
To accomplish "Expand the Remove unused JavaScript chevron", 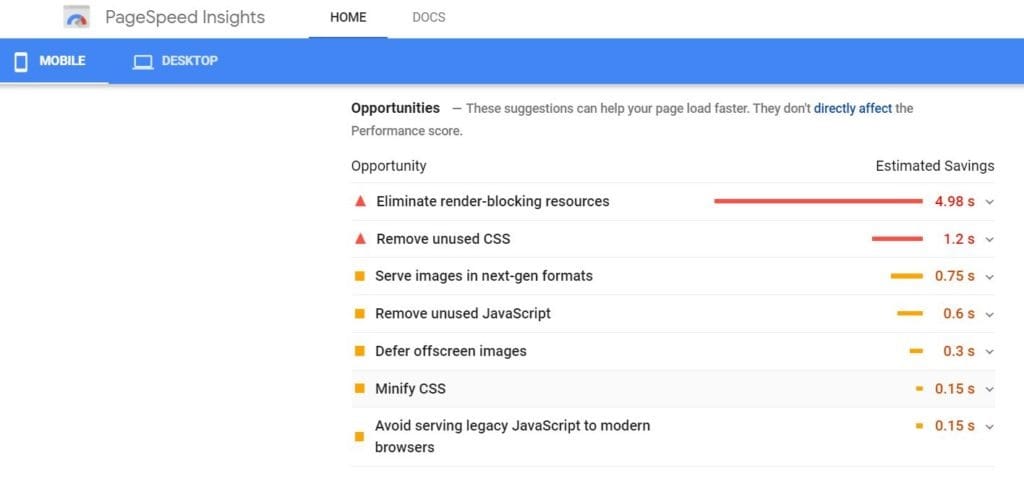I will point(989,314).
